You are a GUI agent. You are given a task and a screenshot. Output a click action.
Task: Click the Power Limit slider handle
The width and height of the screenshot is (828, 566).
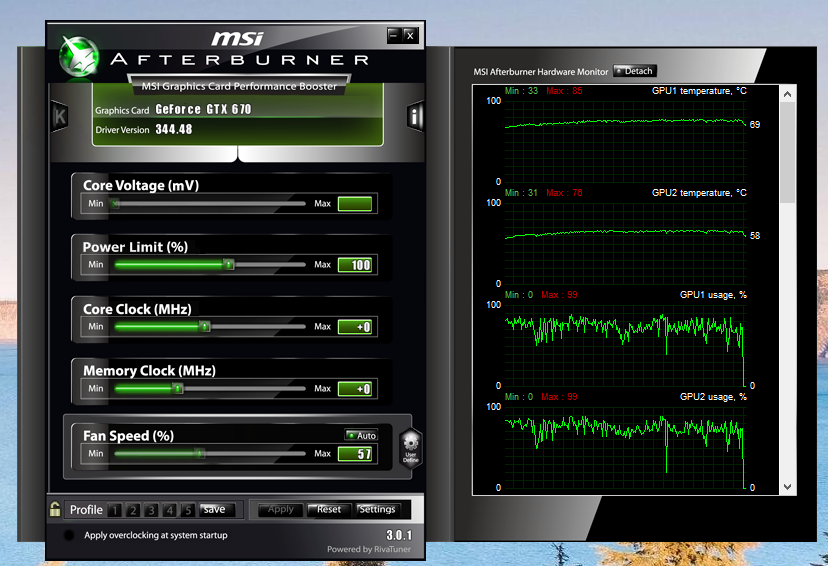(x=229, y=264)
